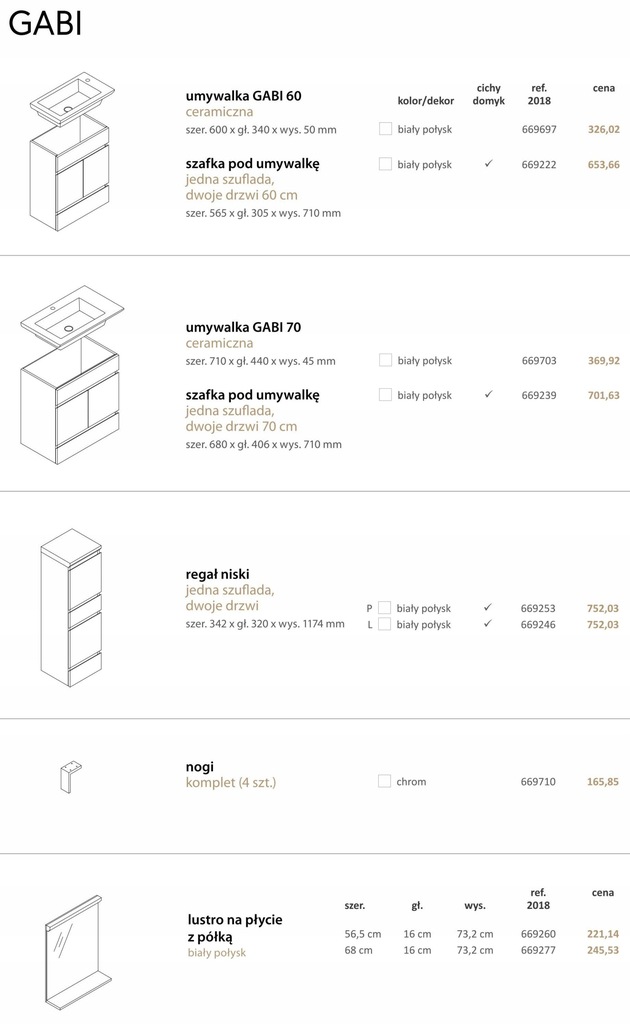Click the regał niski product title
This screenshot has width=630, height=1024.
point(217,575)
